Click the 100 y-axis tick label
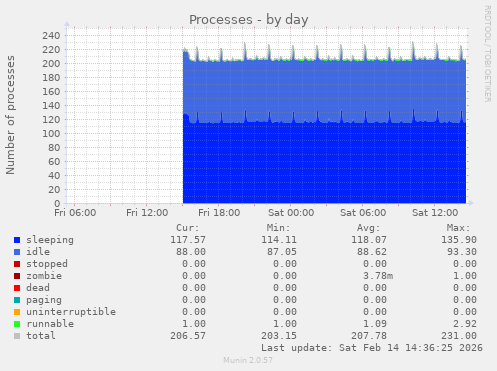The height and width of the screenshot is (371, 497). point(51,134)
